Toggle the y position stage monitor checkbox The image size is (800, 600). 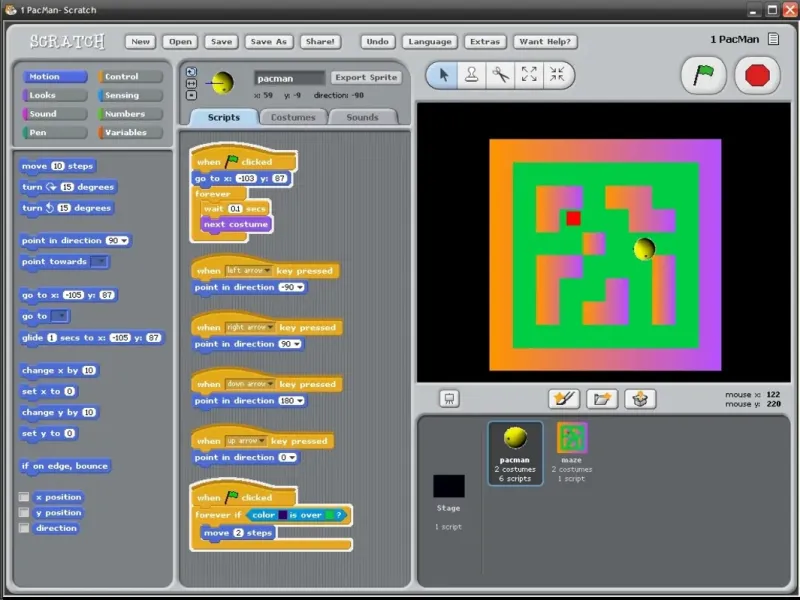(24, 512)
